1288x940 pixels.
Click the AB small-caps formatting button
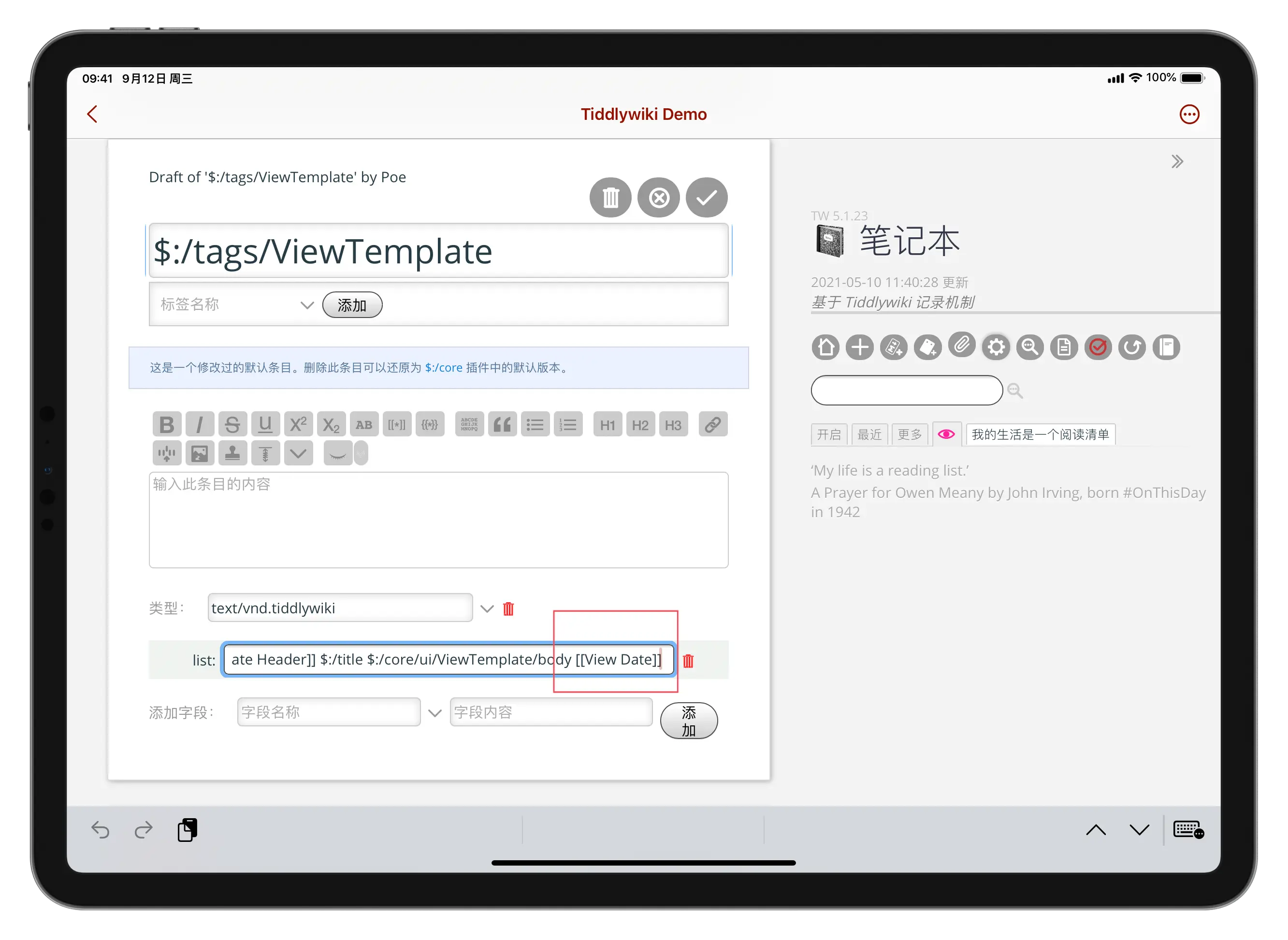point(364,424)
